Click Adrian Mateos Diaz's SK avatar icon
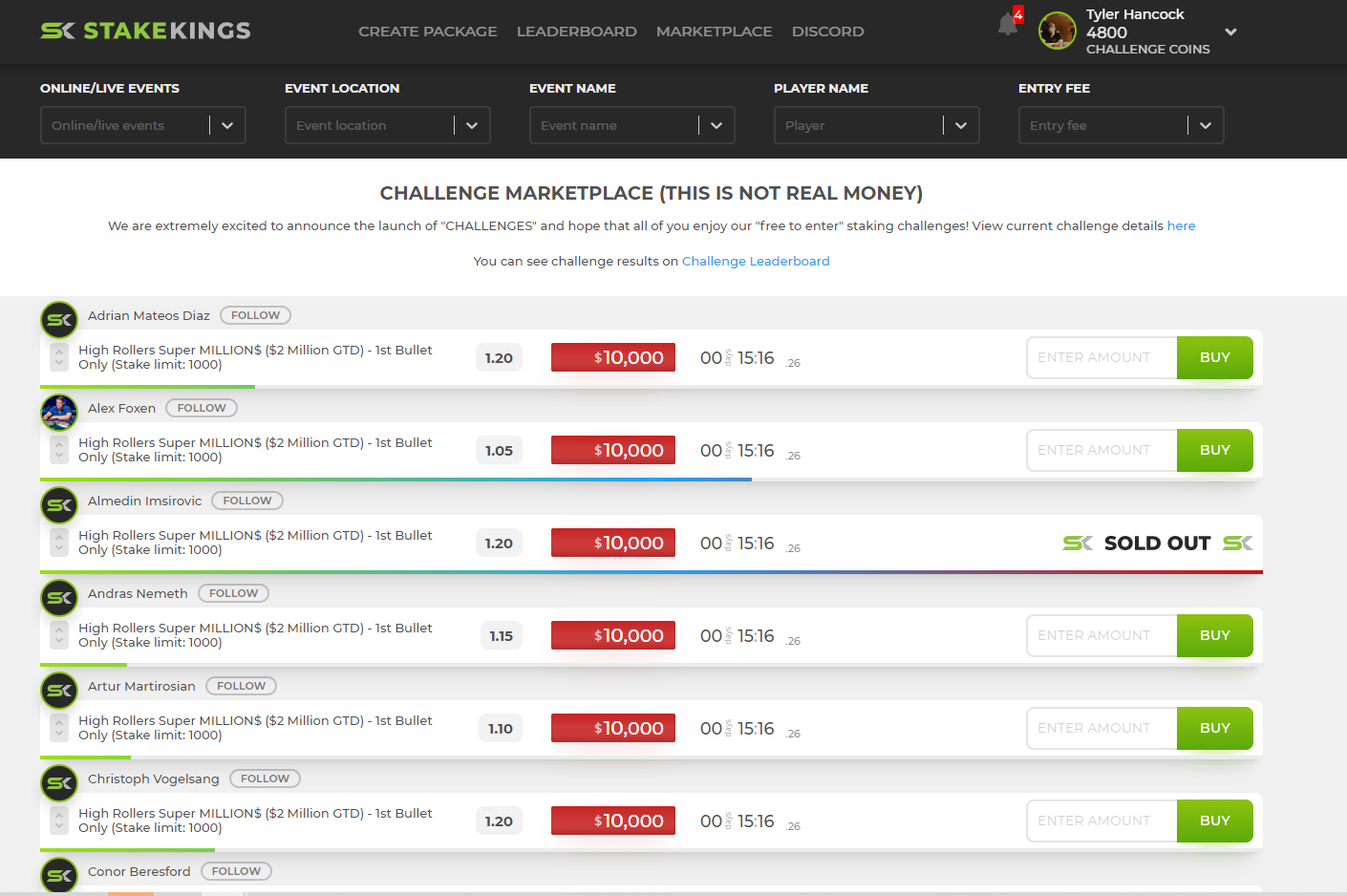Screen dimensions: 1347x896 (x=59, y=320)
